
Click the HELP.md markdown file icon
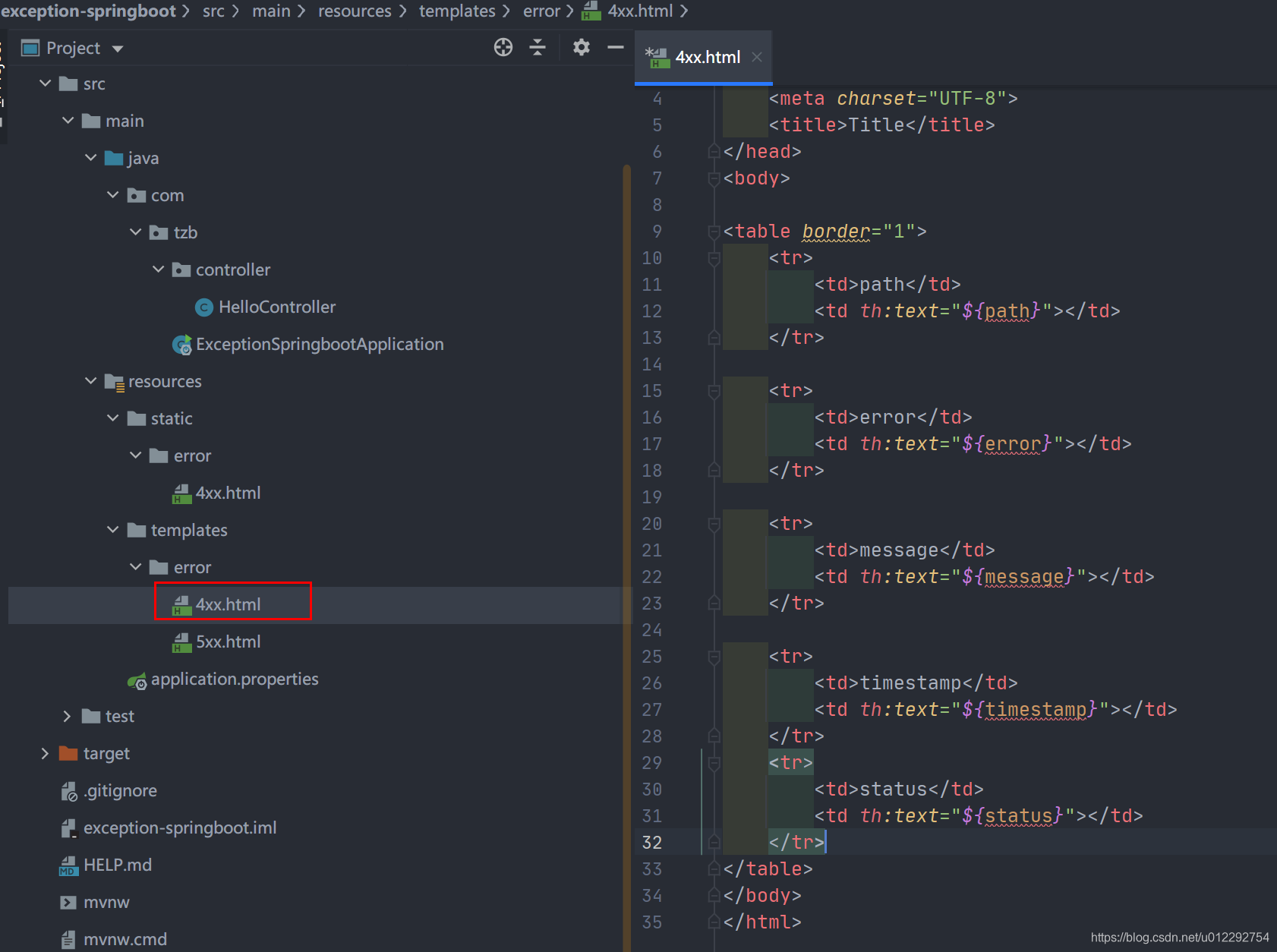[x=69, y=865]
